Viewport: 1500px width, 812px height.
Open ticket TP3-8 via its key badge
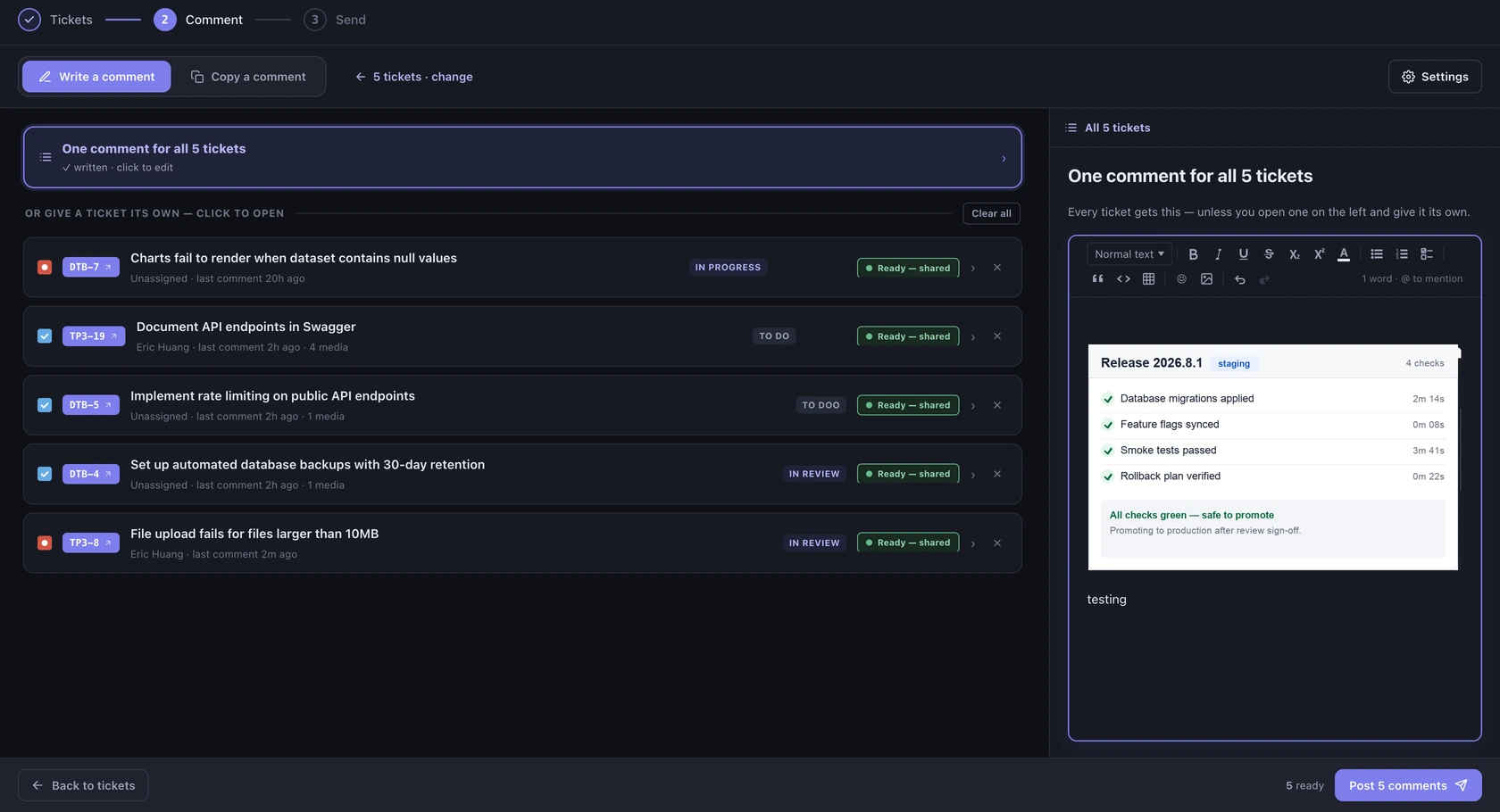click(90, 543)
